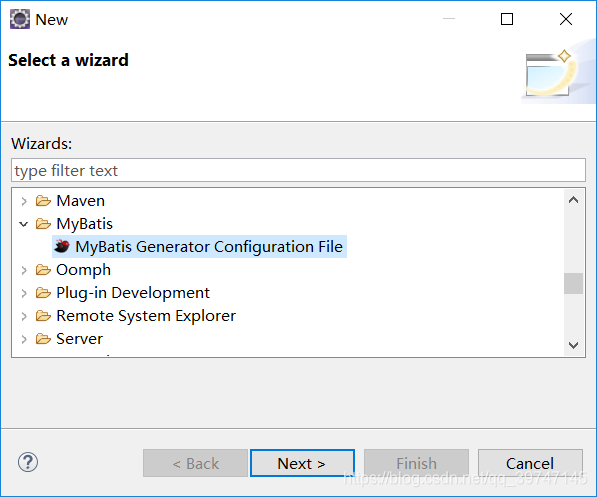Select the Server tree label

79,339
